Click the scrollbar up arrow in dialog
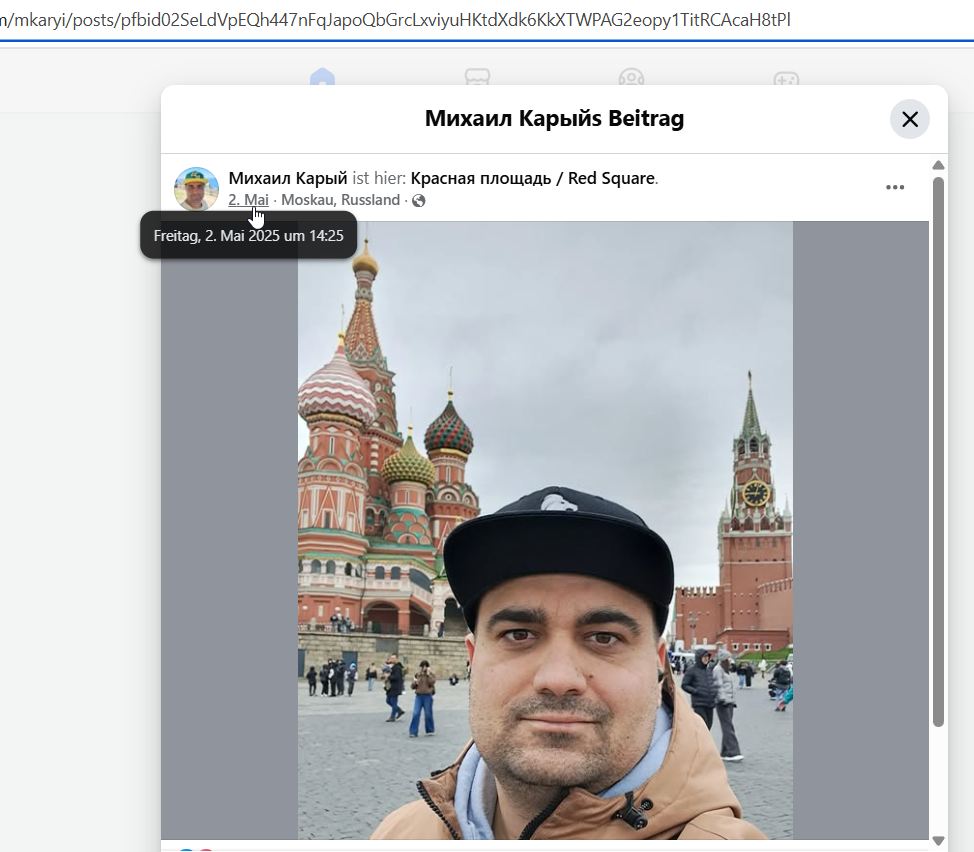 pos(938,165)
